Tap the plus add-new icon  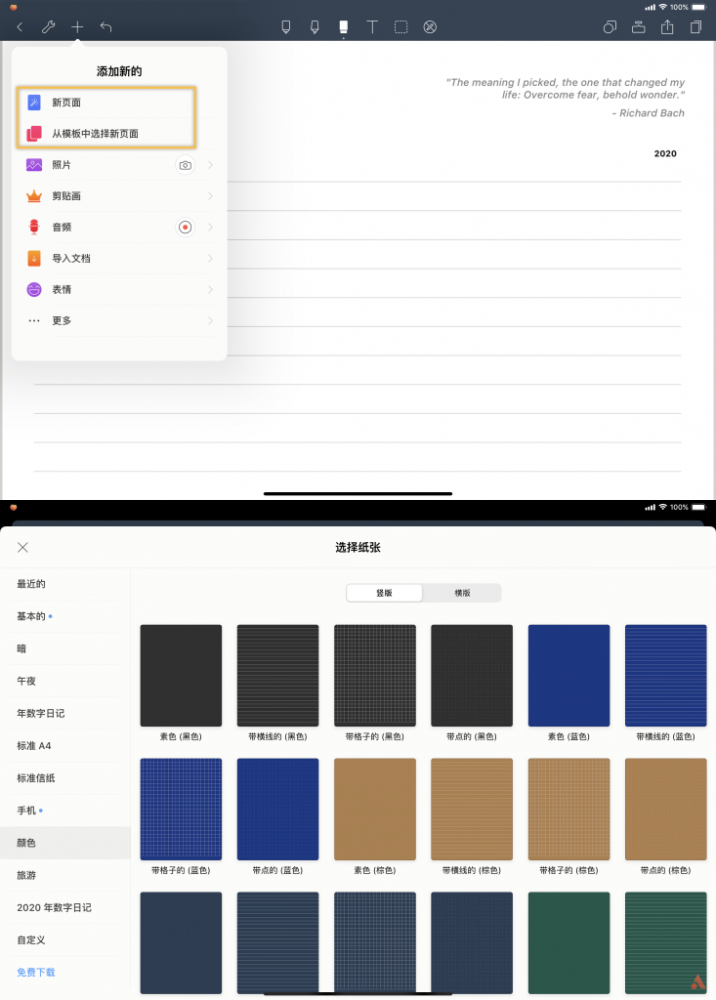point(77,27)
